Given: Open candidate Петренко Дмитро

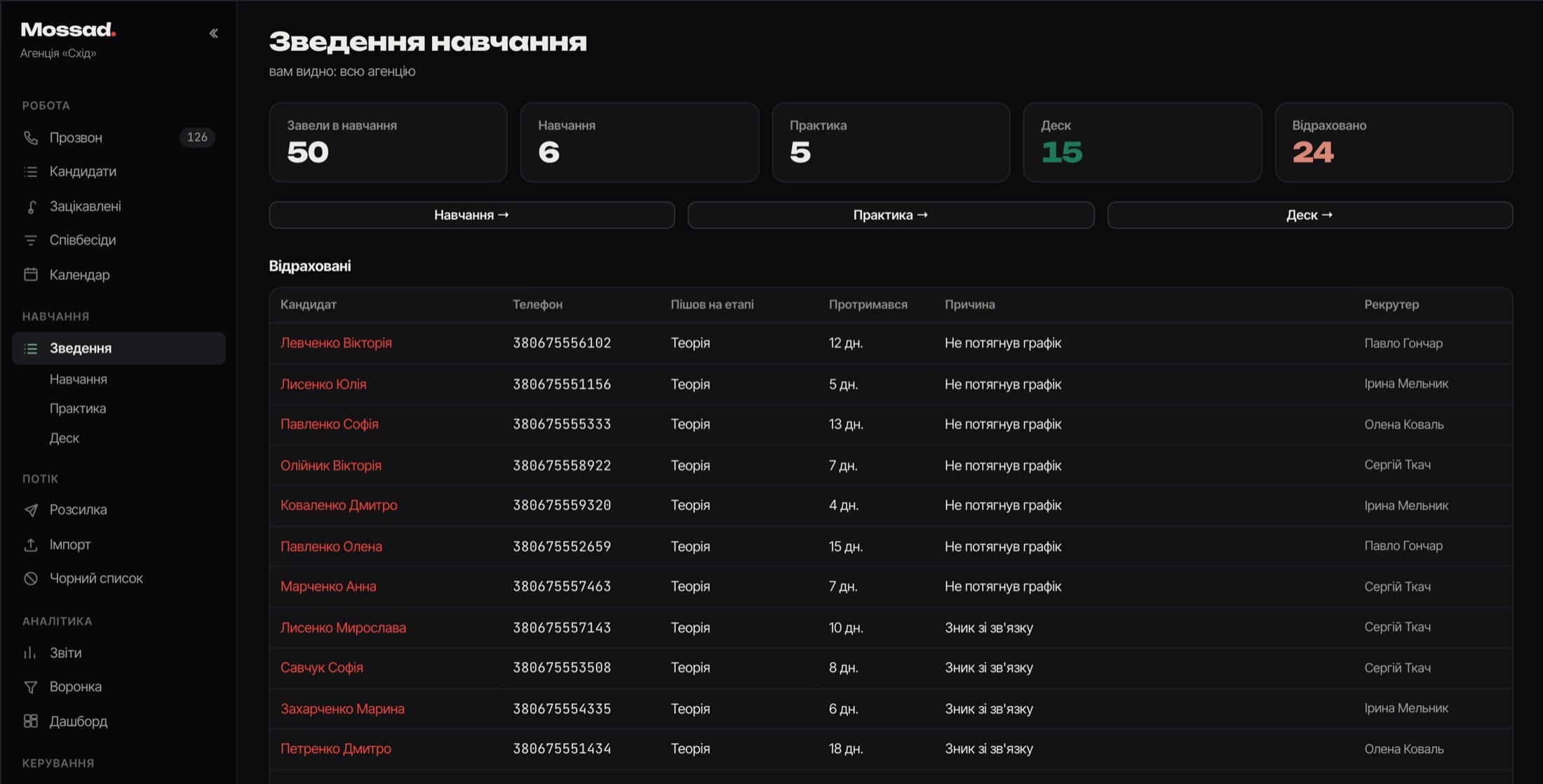Looking at the screenshot, I should click(336, 749).
